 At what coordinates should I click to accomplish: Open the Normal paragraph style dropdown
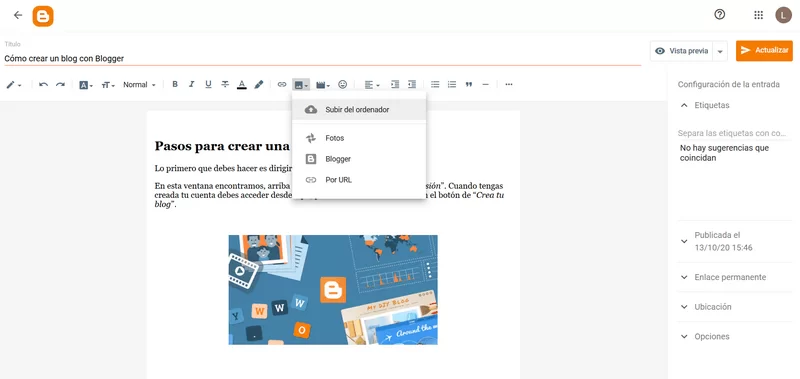(139, 85)
